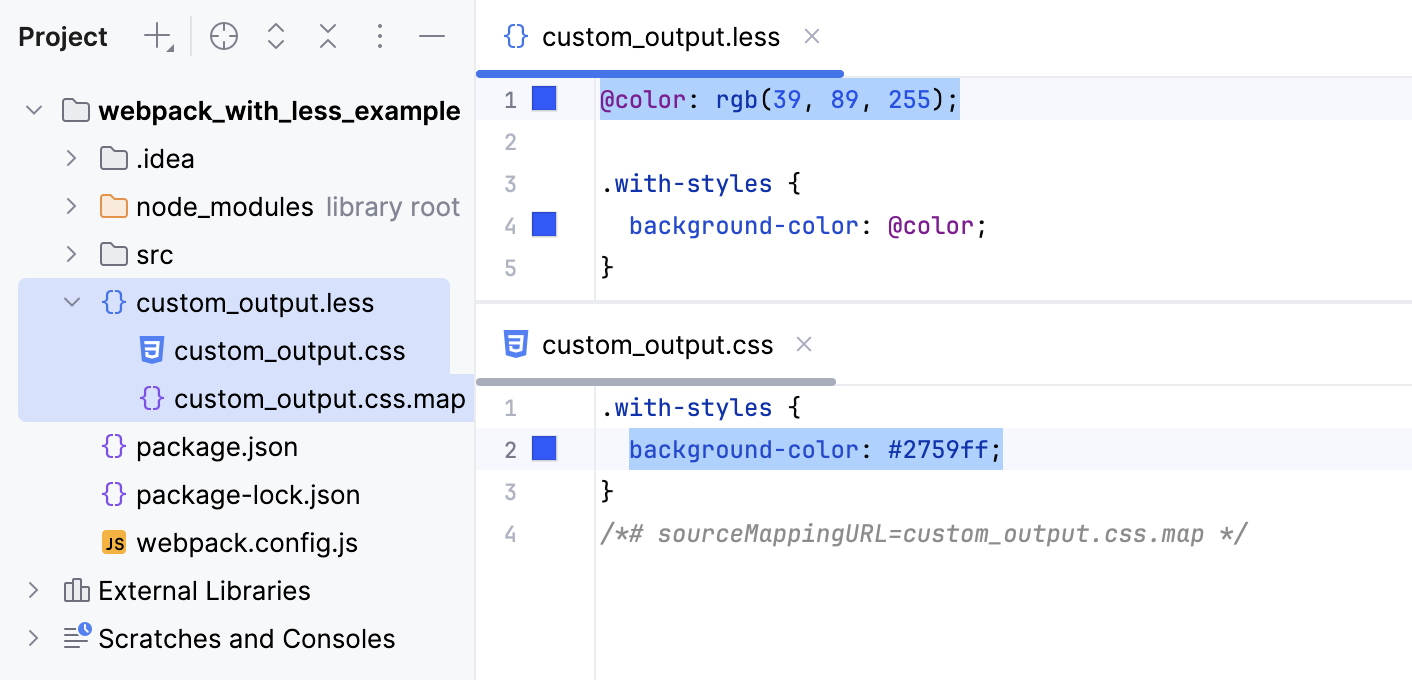Hide the Project tool window with minimize icon

pyautogui.click(x=431, y=36)
